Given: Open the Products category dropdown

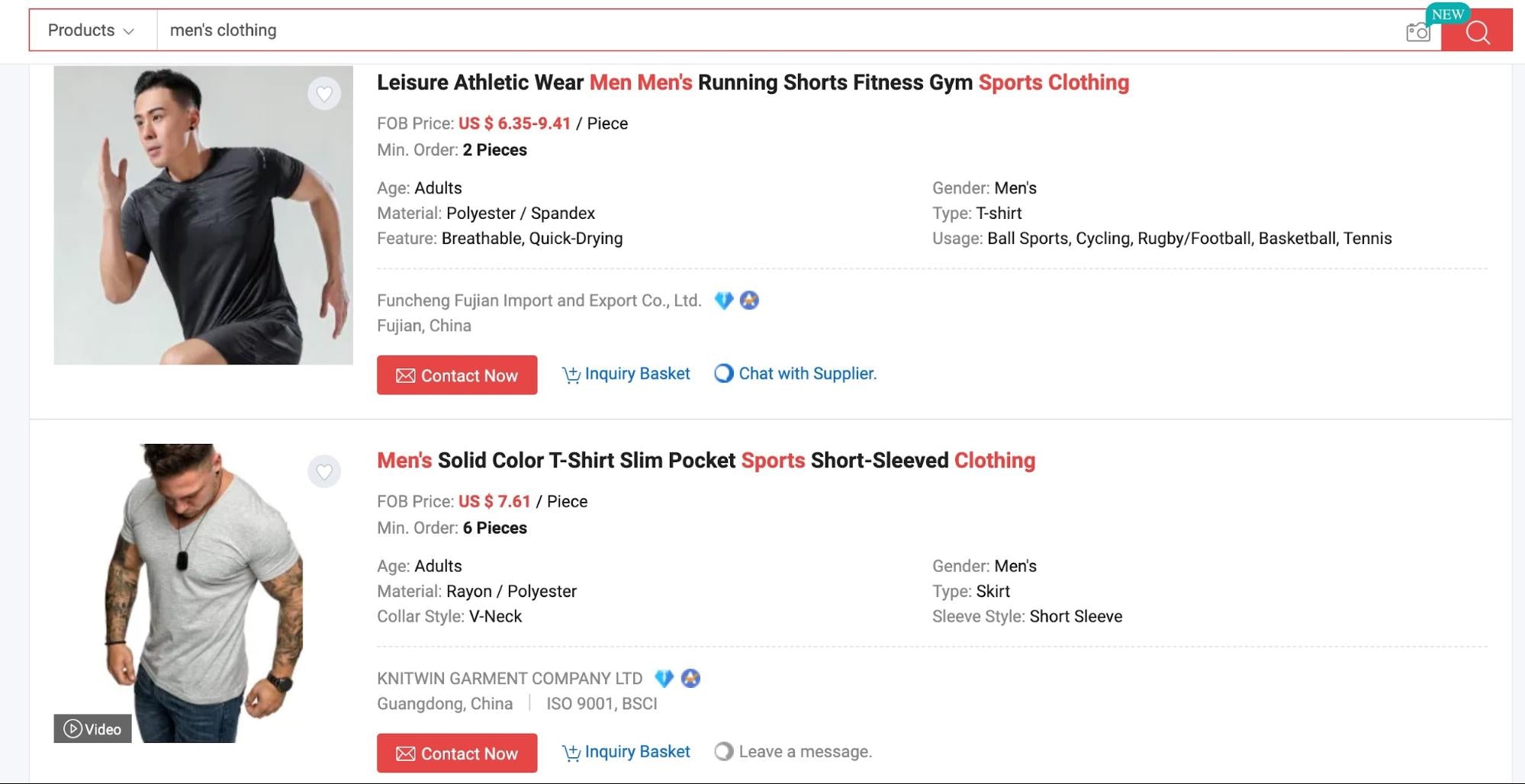Looking at the screenshot, I should [x=89, y=30].
